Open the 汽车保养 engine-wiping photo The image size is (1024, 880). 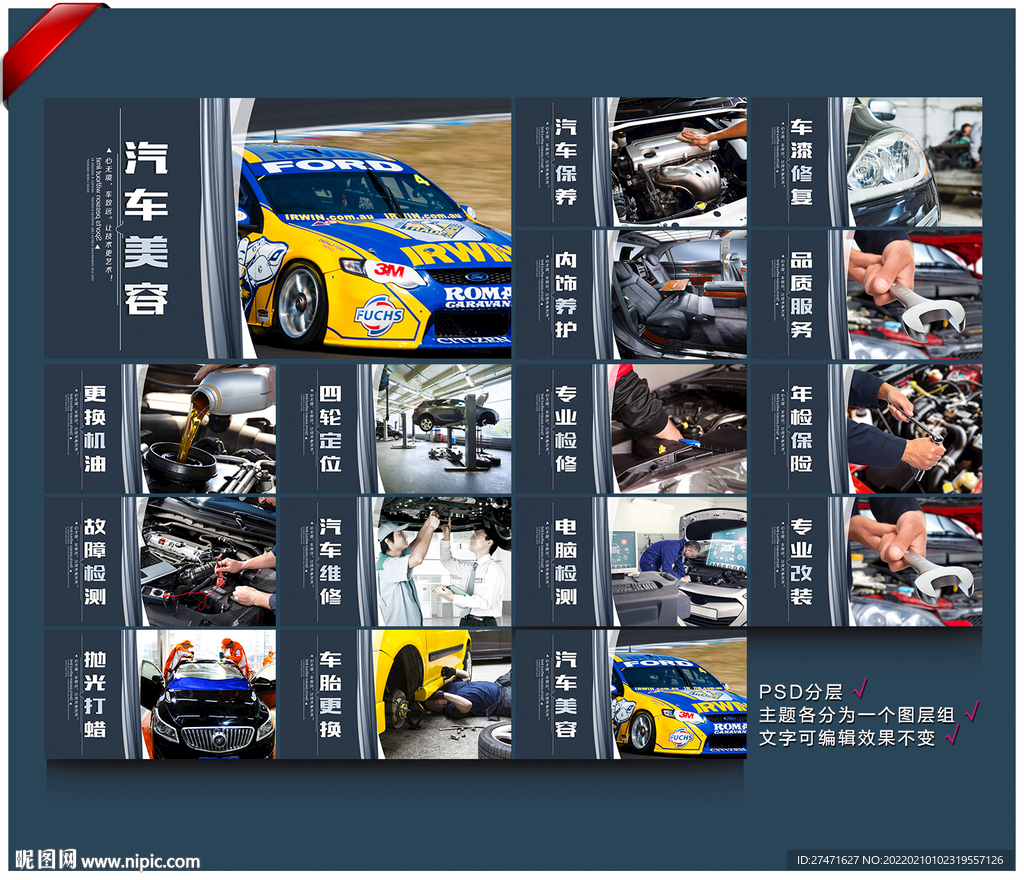pyautogui.click(x=679, y=162)
